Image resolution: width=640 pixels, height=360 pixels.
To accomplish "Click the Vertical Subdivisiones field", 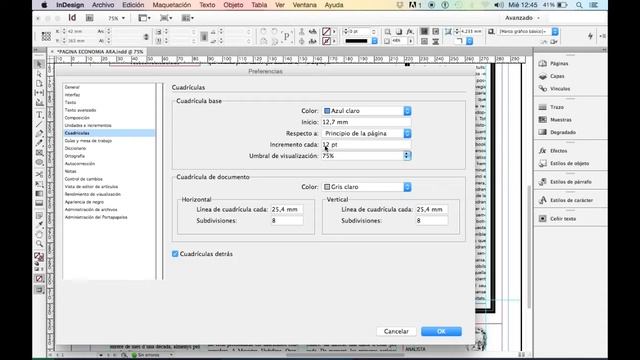I will 431,221.
